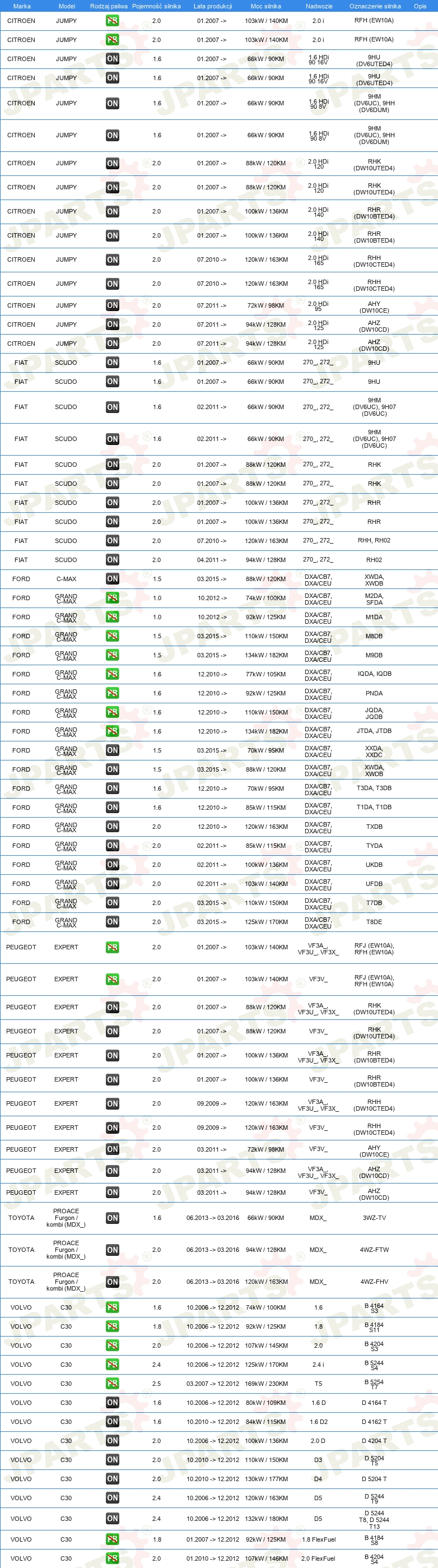Click the PB icon in the JTDA, JTDB row
This screenshot has width=438, height=1568.
113,731
